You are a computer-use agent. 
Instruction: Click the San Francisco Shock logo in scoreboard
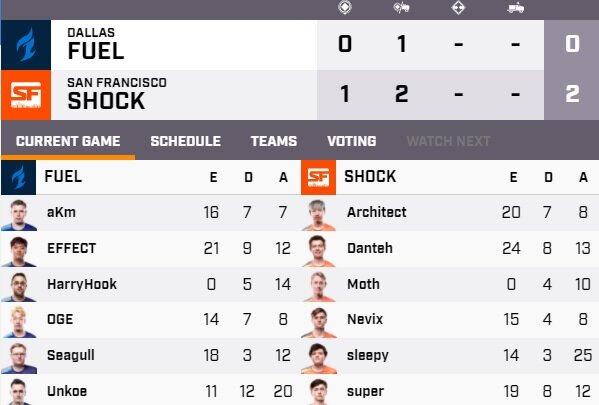(x=26, y=95)
